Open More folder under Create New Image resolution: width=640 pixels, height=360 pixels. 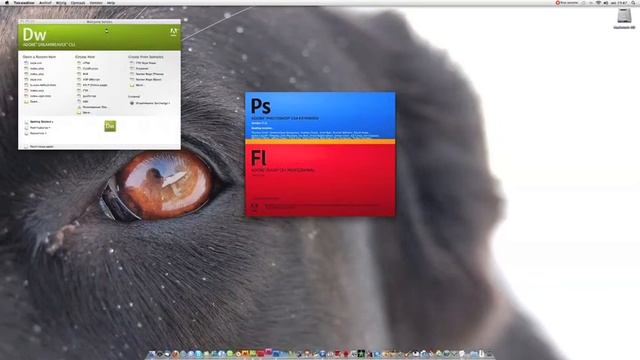86,113
